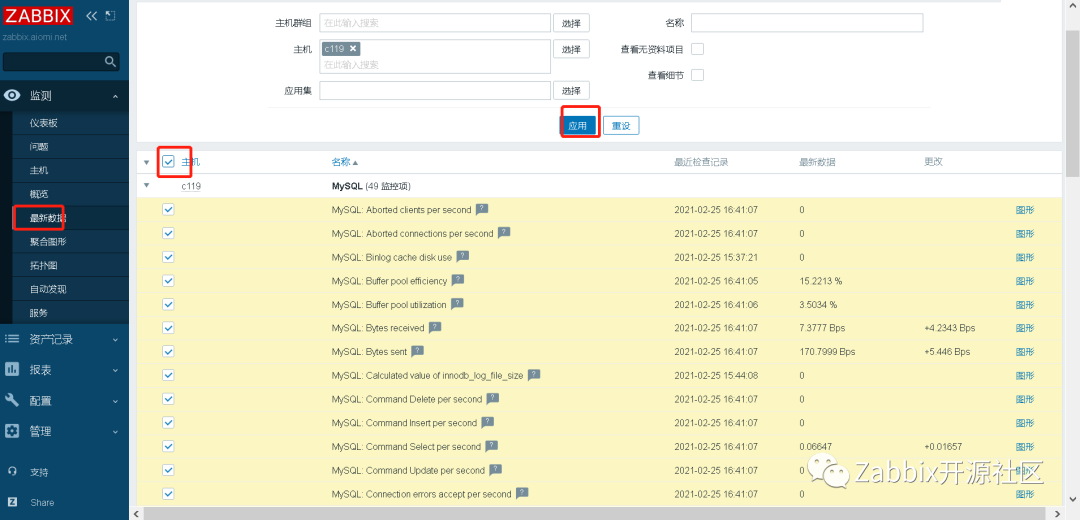Expand the 资产记录 menu section
Image resolution: width=1080 pixels, height=520 pixels.
115,340
